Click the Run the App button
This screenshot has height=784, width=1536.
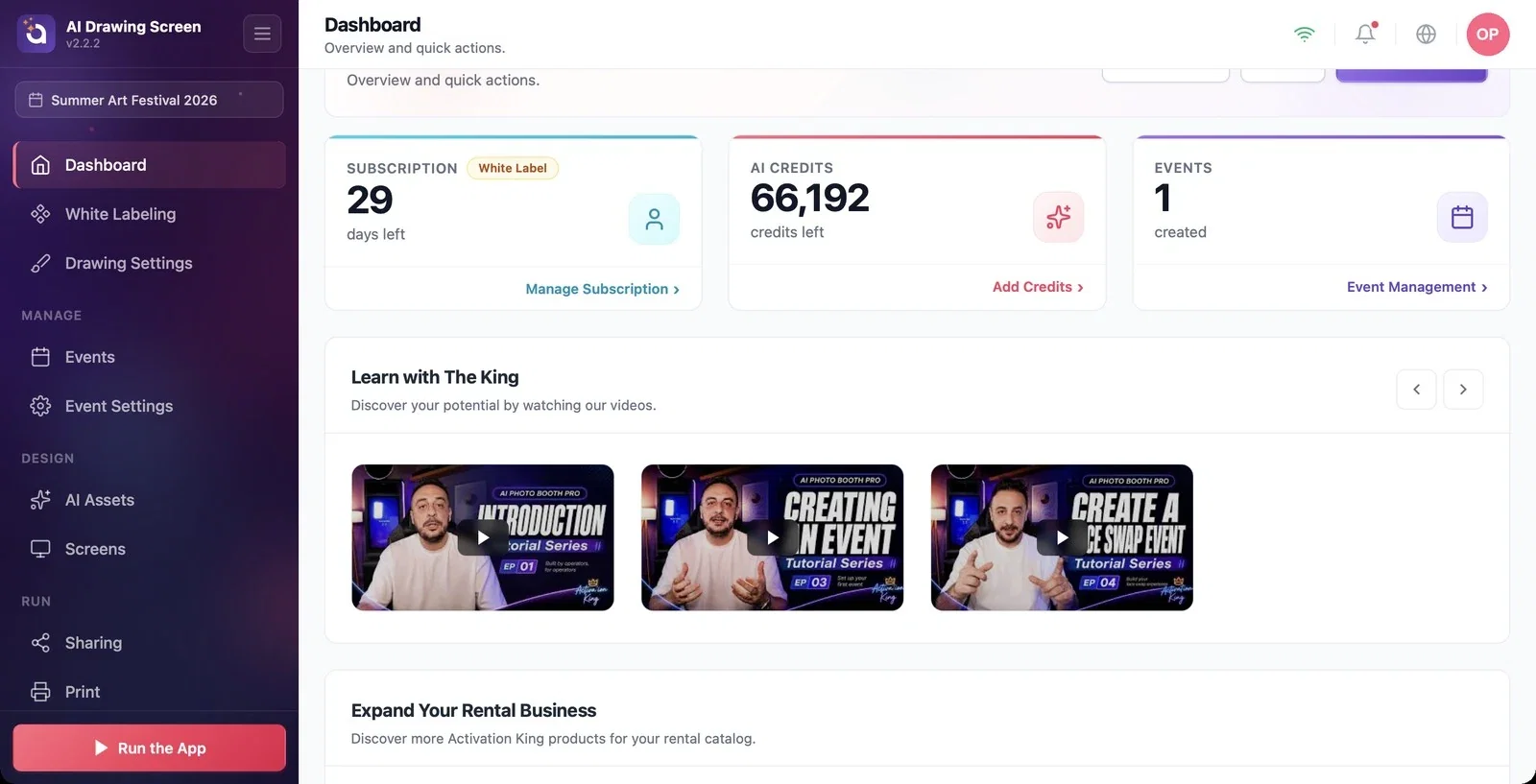[149, 748]
